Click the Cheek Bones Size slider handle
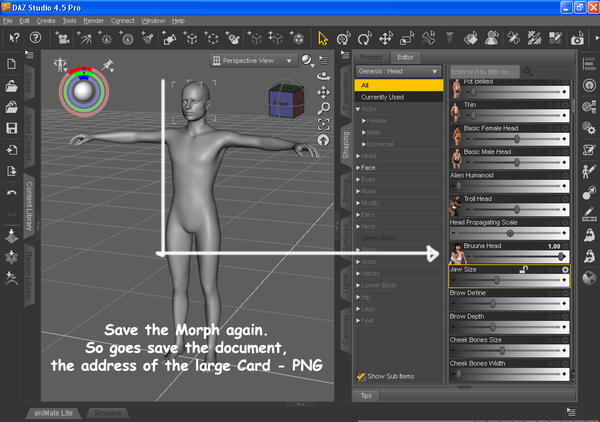 pyautogui.click(x=502, y=350)
